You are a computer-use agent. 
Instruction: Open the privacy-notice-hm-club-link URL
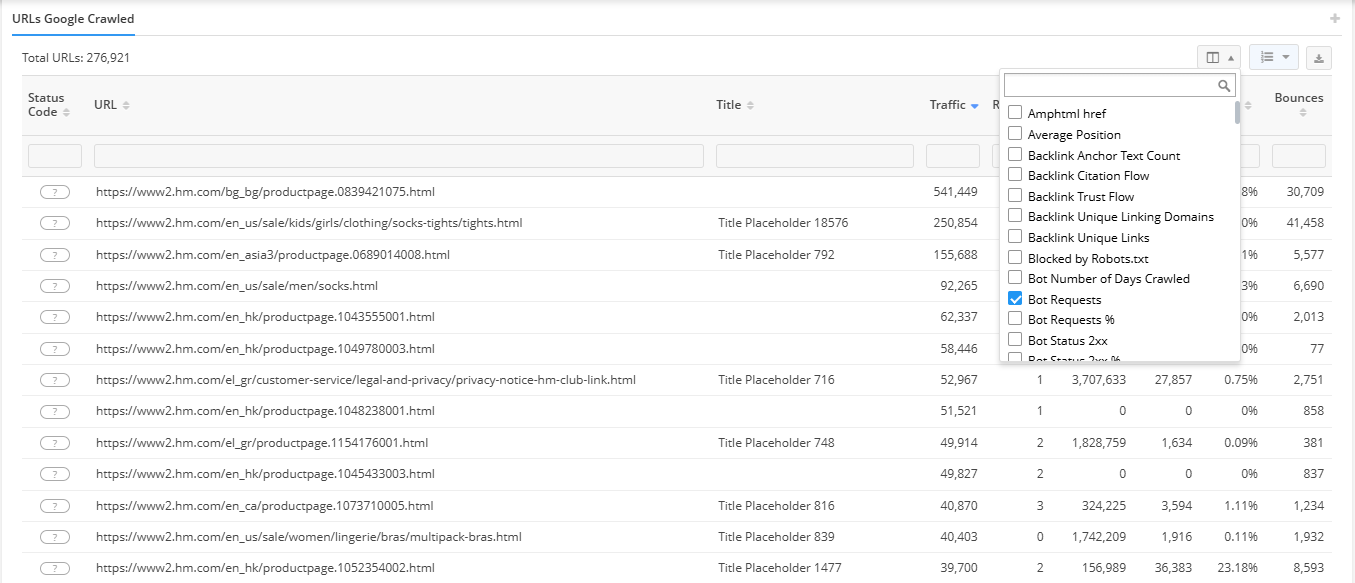365,380
